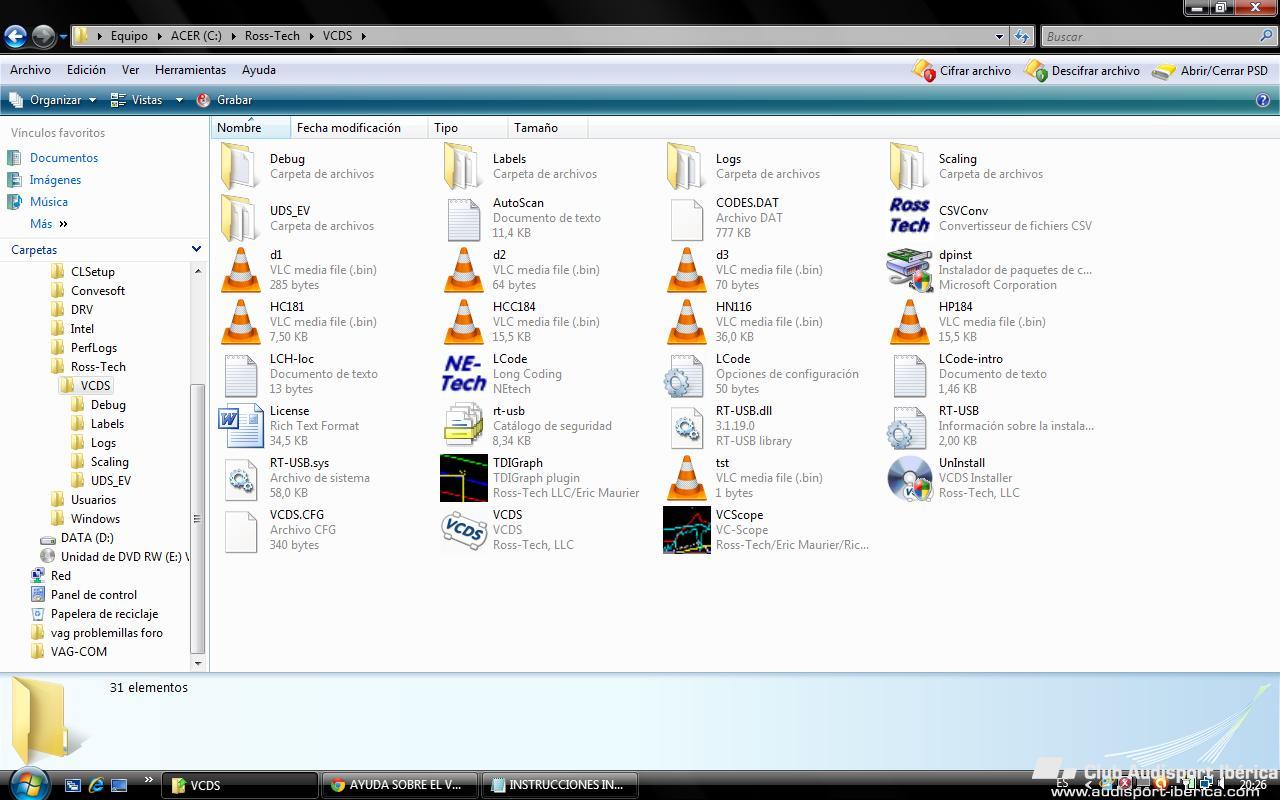Viewport: 1280px width, 800px height.
Task: Open the Vistas dropdown arrow
Action: (x=179, y=100)
